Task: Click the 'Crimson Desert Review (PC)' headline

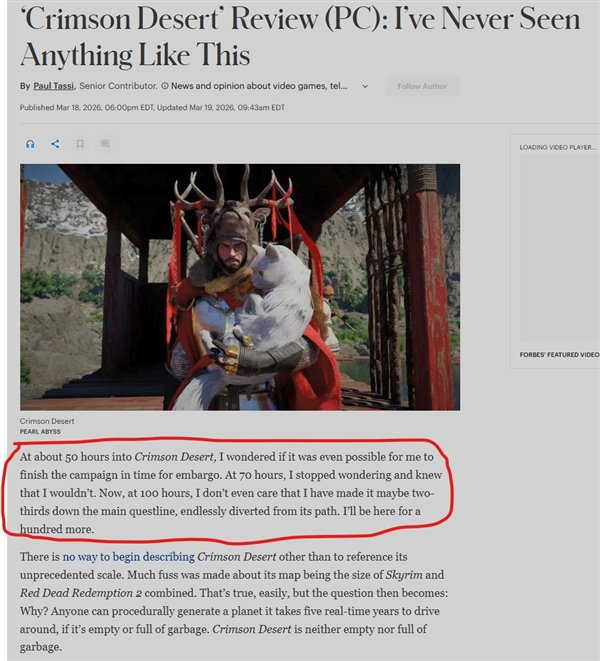Action: [300, 37]
